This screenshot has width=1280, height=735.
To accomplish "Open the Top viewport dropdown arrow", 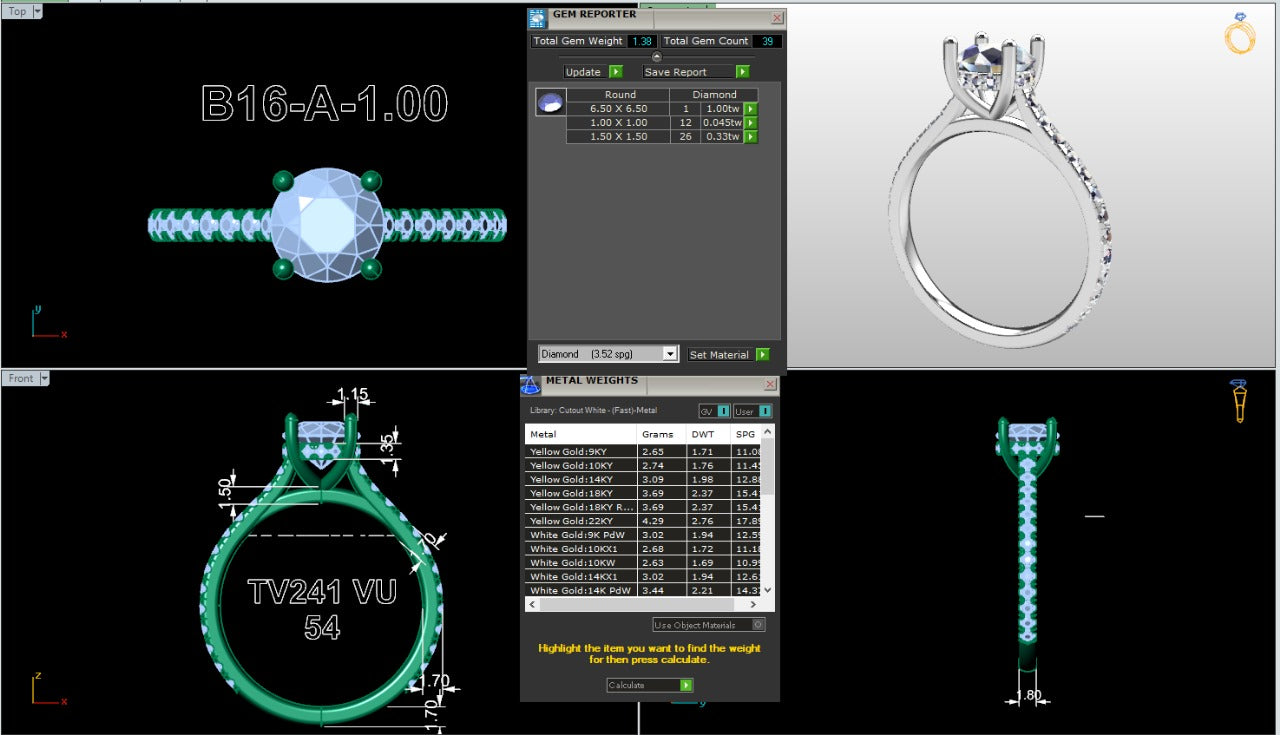I will 37,11.
